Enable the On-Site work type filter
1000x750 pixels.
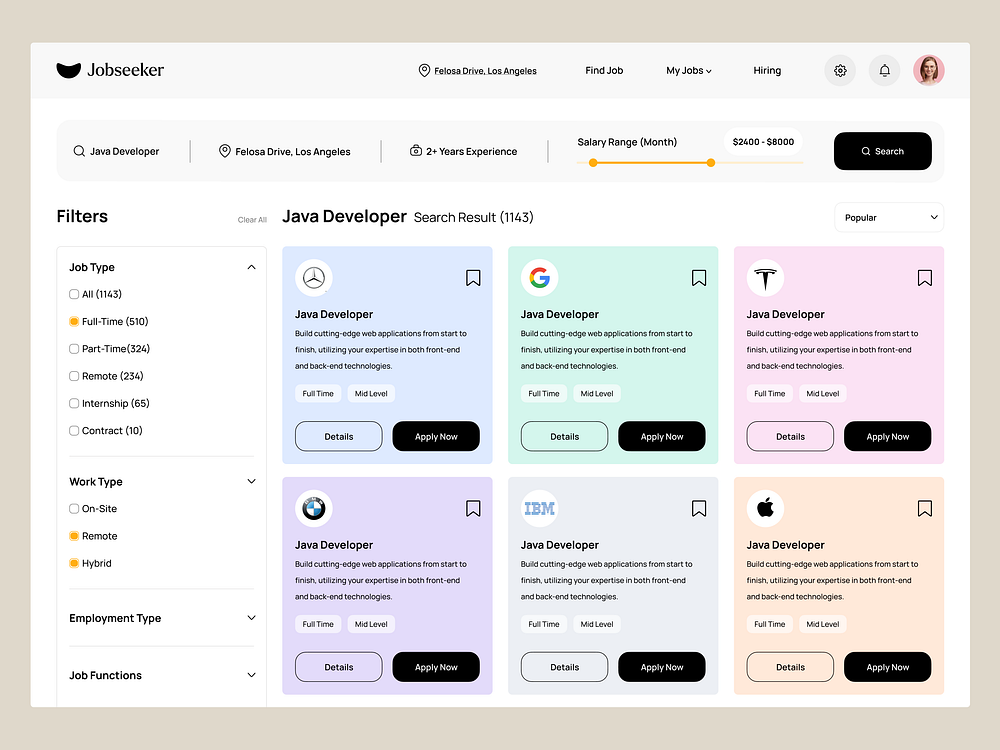tap(74, 508)
